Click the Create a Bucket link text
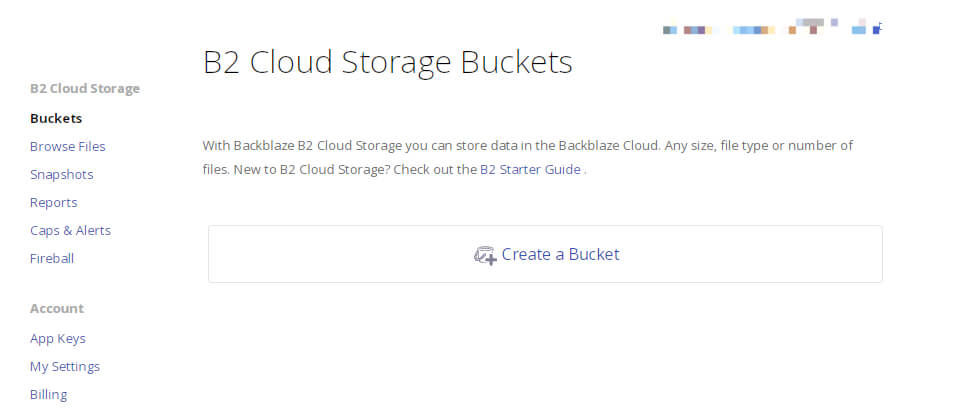 click(560, 254)
